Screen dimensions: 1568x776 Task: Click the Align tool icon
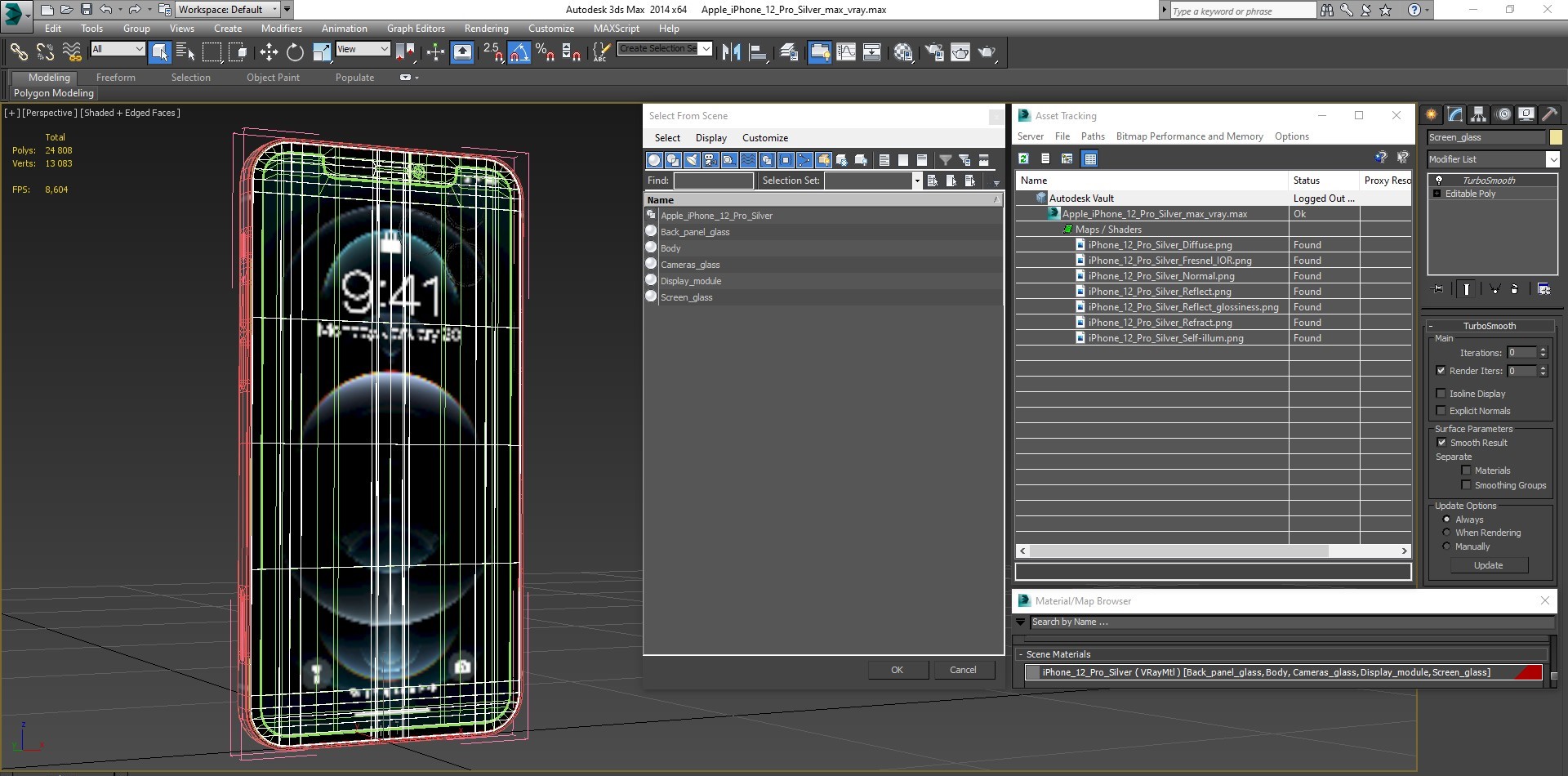[758, 52]
